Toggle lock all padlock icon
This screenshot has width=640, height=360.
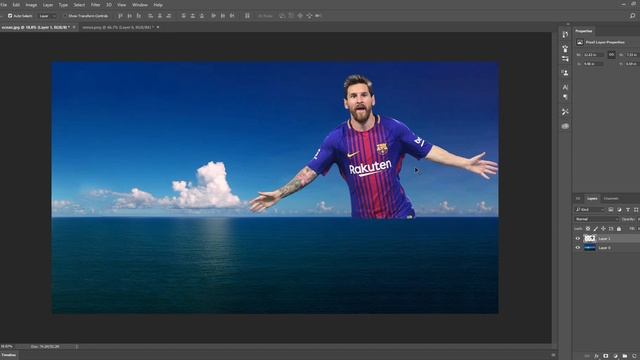(619, 229)
